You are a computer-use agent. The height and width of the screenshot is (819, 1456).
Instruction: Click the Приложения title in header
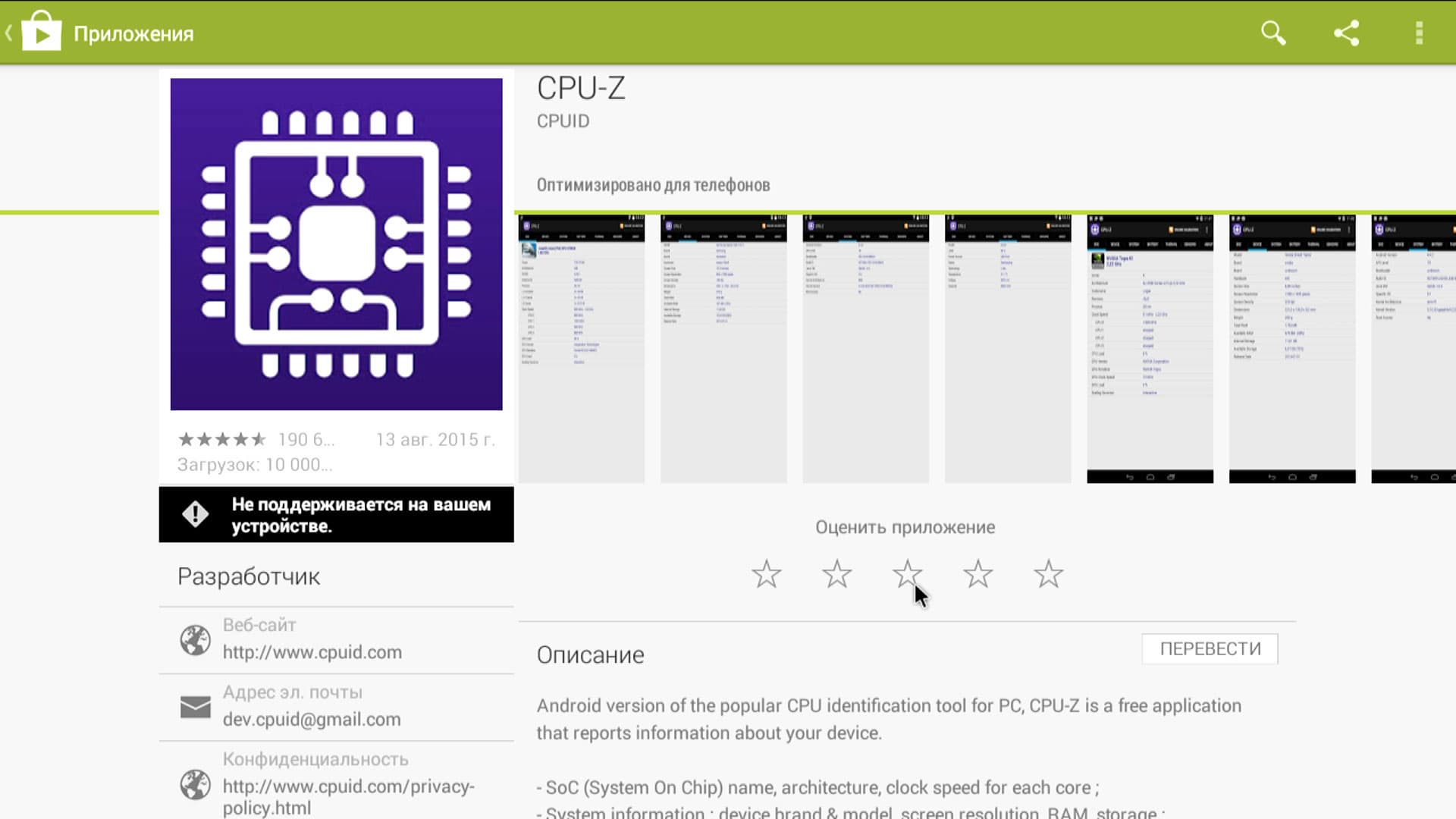133,34
